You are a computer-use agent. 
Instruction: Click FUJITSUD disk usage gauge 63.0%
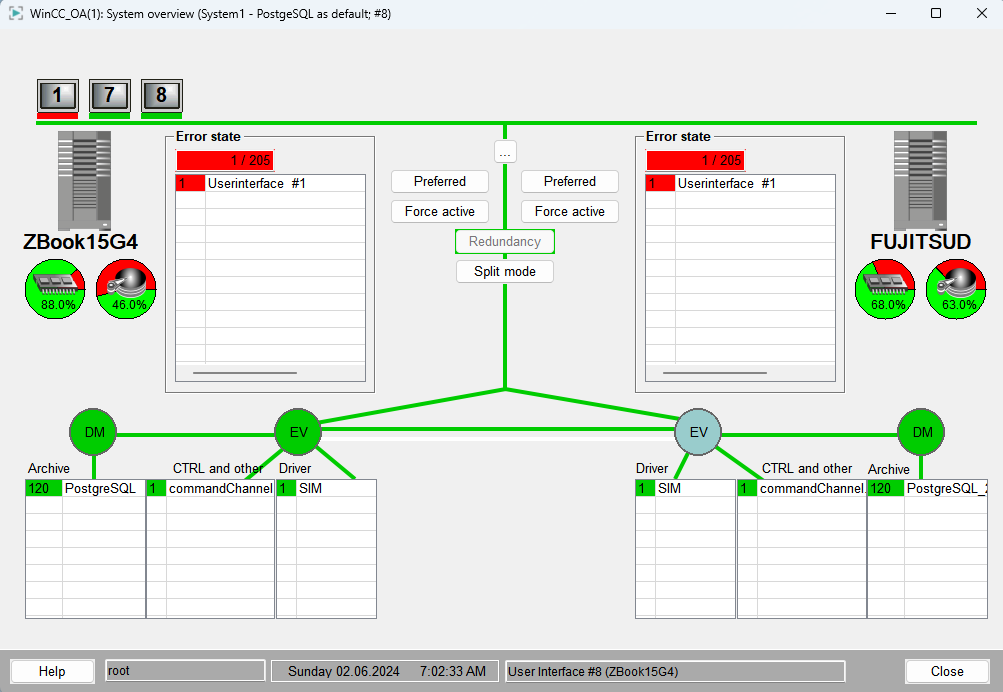click(957, 290)
